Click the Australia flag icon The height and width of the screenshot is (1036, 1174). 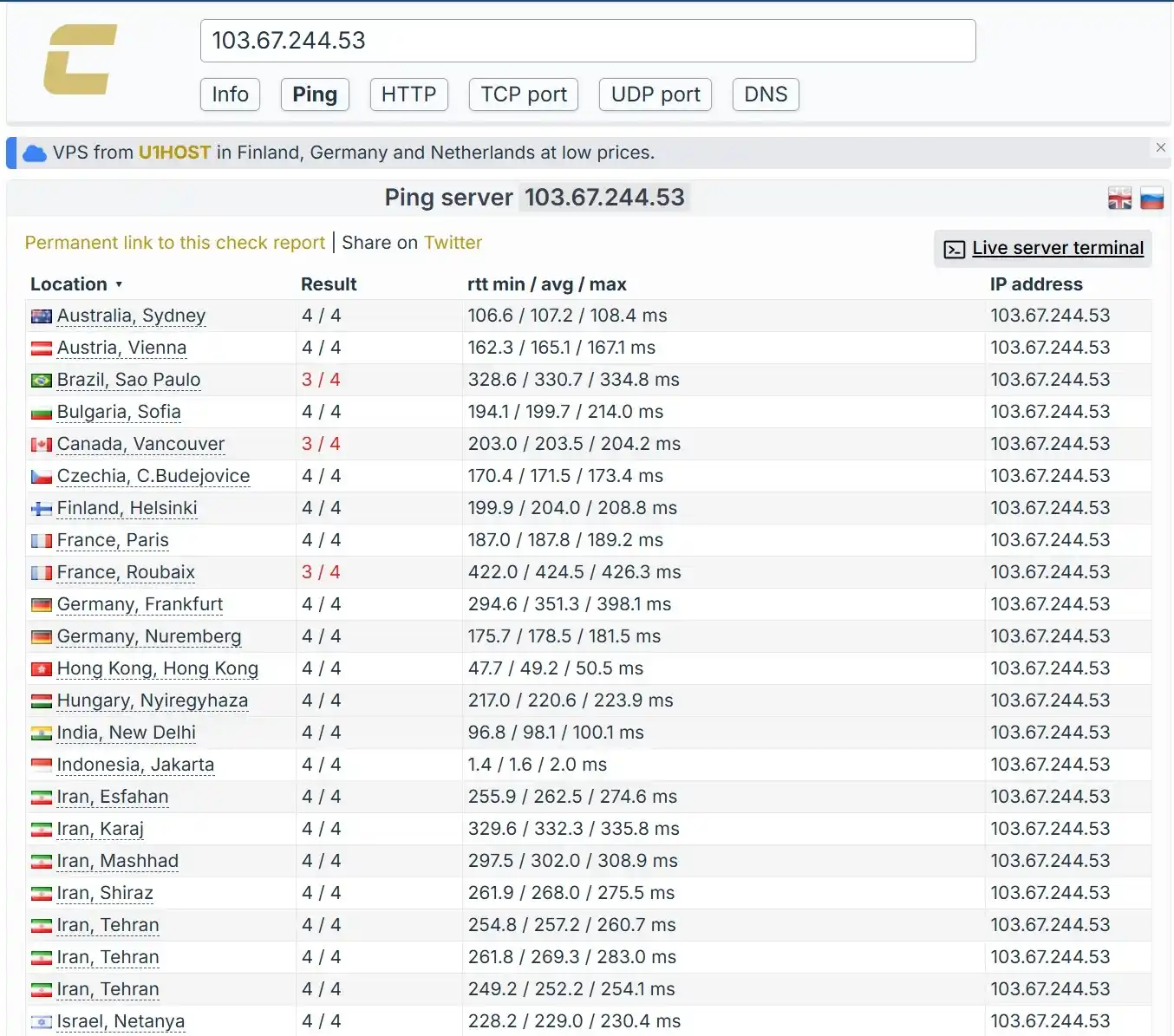tap(42, 316)
